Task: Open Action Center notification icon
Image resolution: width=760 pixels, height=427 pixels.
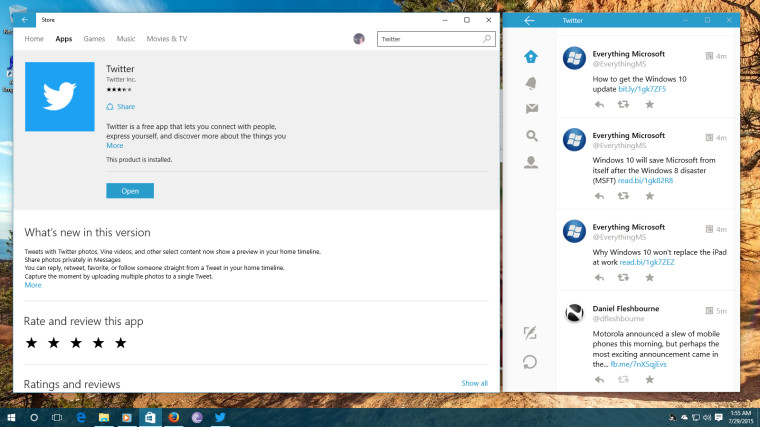Action: (x=719, y=417)
